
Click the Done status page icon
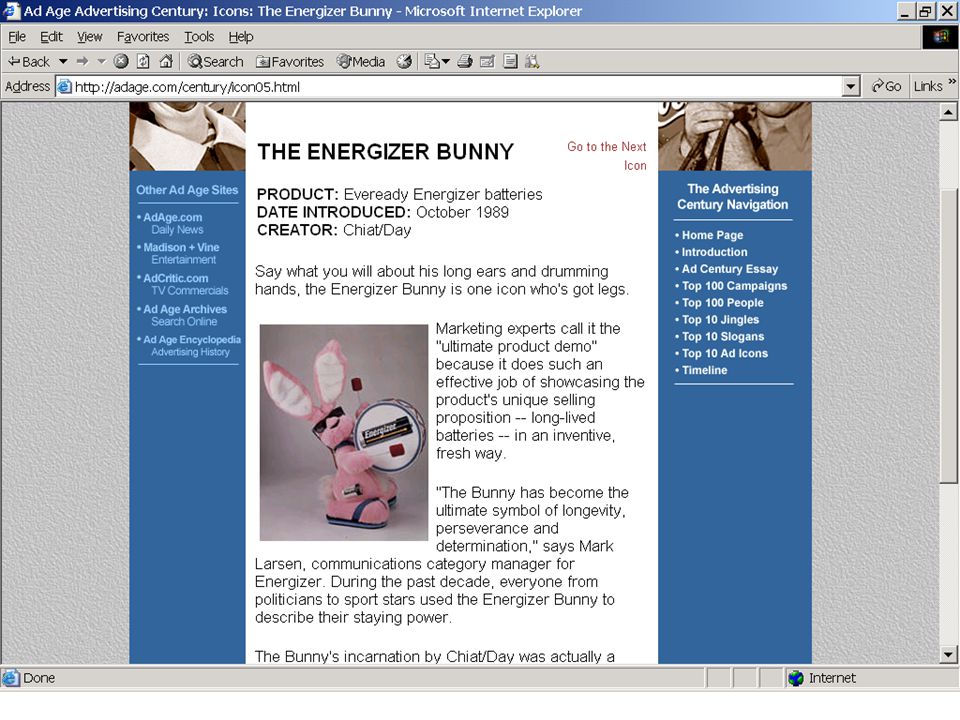pyautogui.click(x=10, y=678)
